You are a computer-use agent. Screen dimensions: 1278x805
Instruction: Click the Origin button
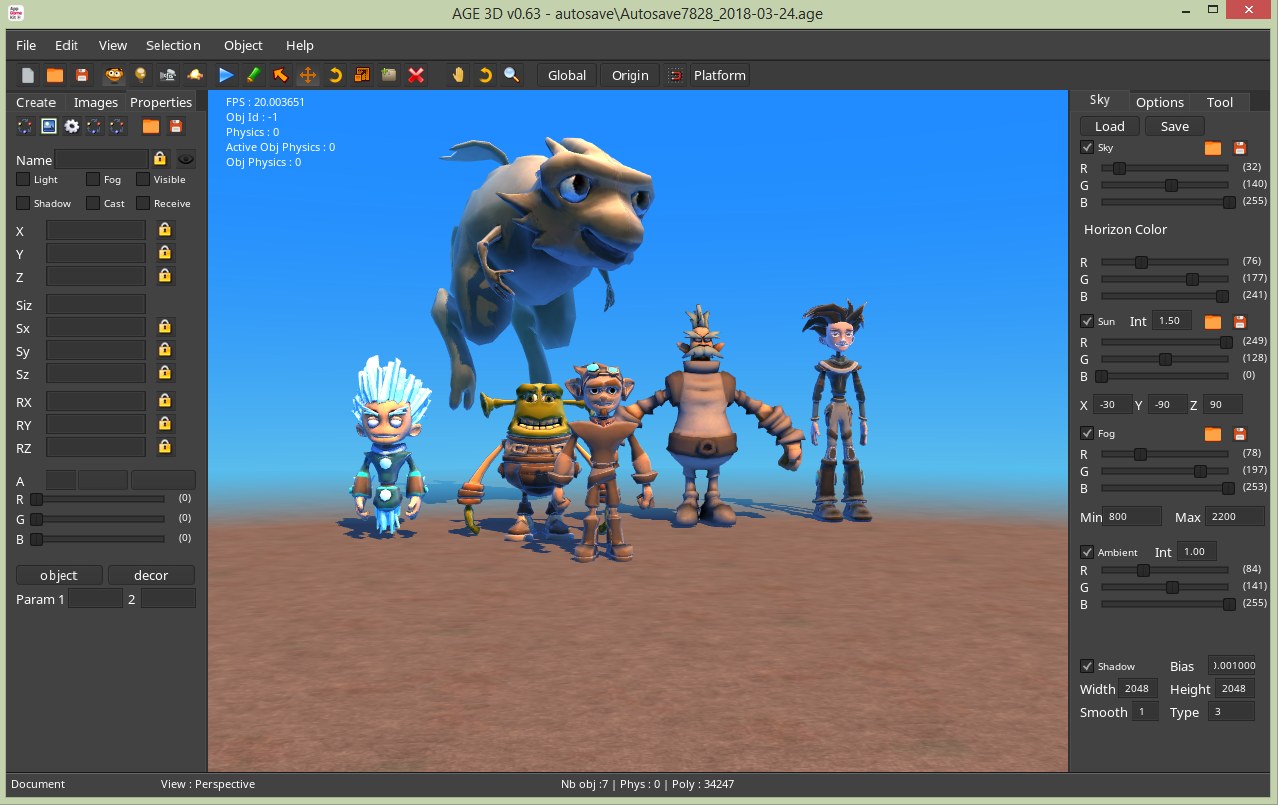630,75
